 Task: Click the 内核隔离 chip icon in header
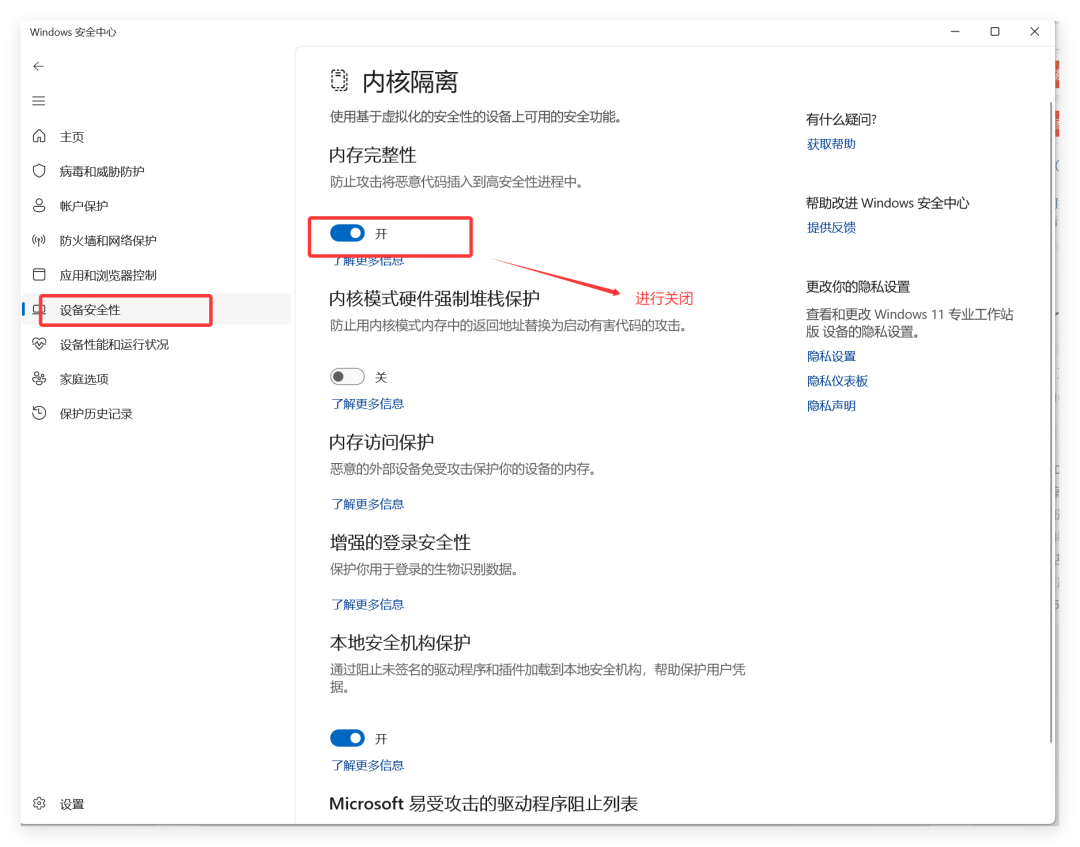tap(339, 81)
